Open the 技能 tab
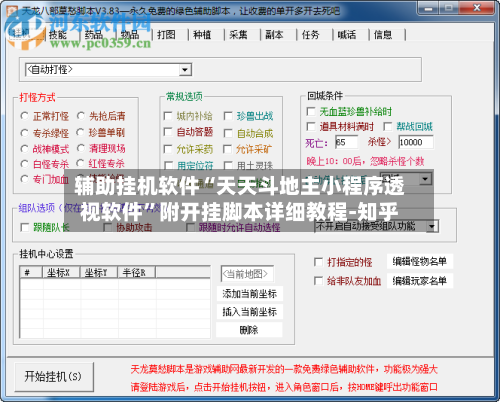 [58, 35]
